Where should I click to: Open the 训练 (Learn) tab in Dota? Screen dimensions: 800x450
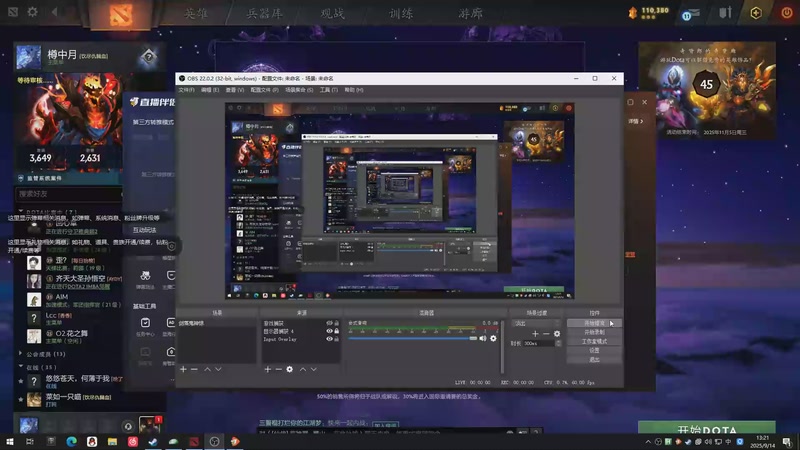[x=401, y=13]
